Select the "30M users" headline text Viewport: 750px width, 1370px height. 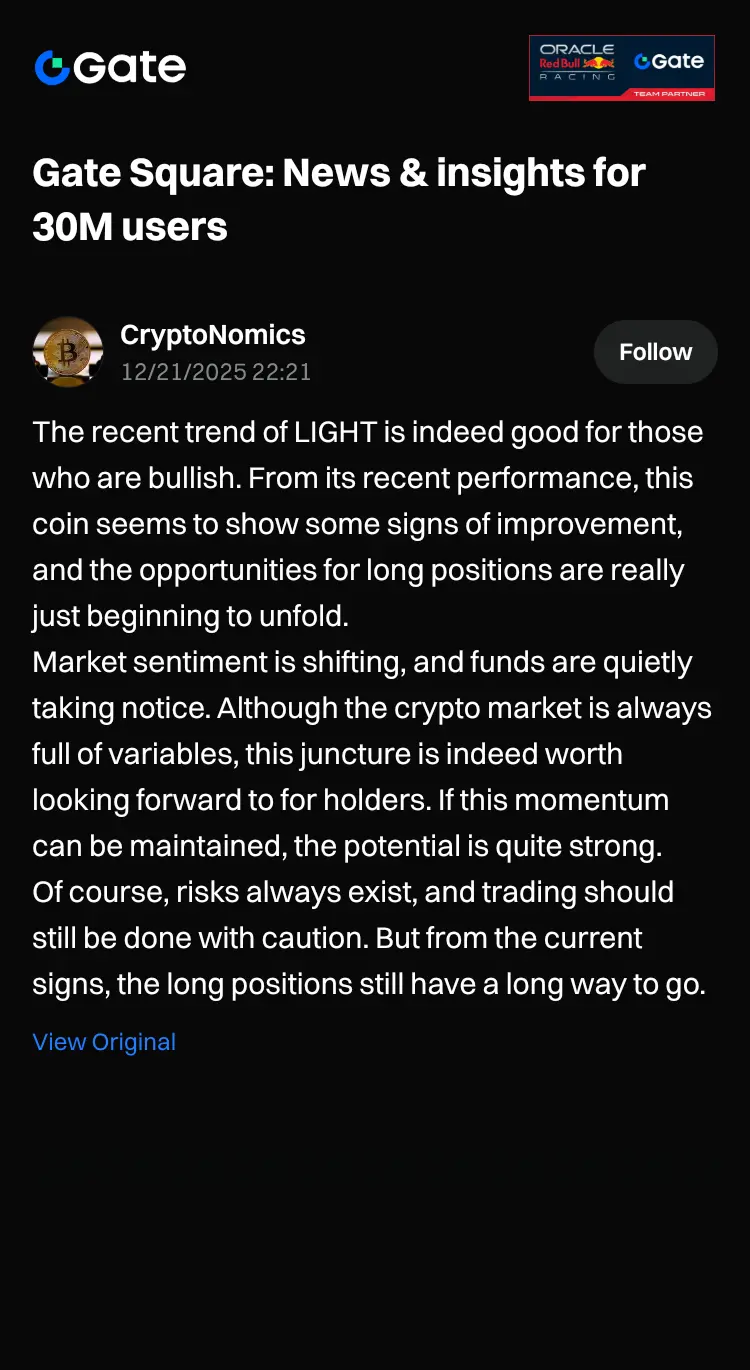pos(130,228)
